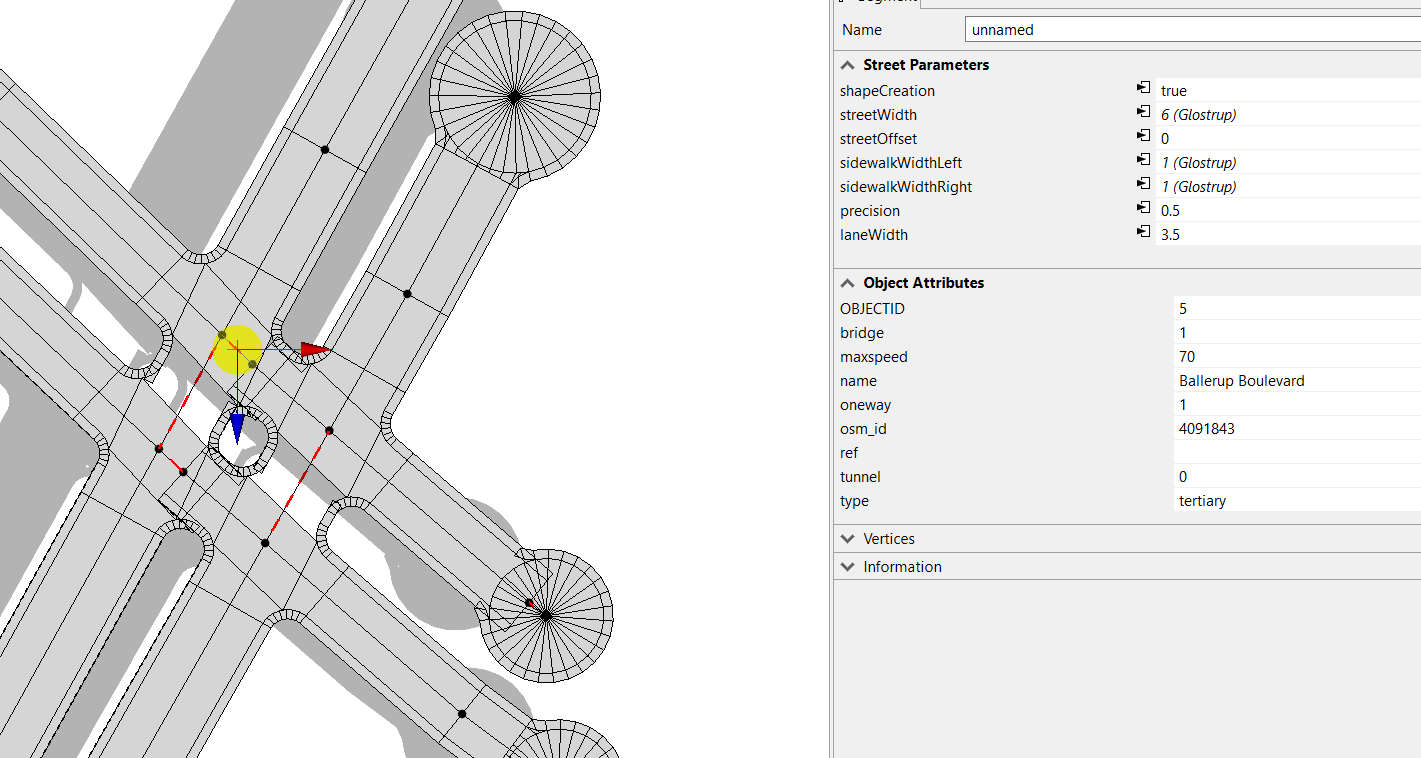The width and height of the screenshot is (1421, 758).
Task: Click the source icon for sidewalkWidthLeft
Action: pos(1142,162)
